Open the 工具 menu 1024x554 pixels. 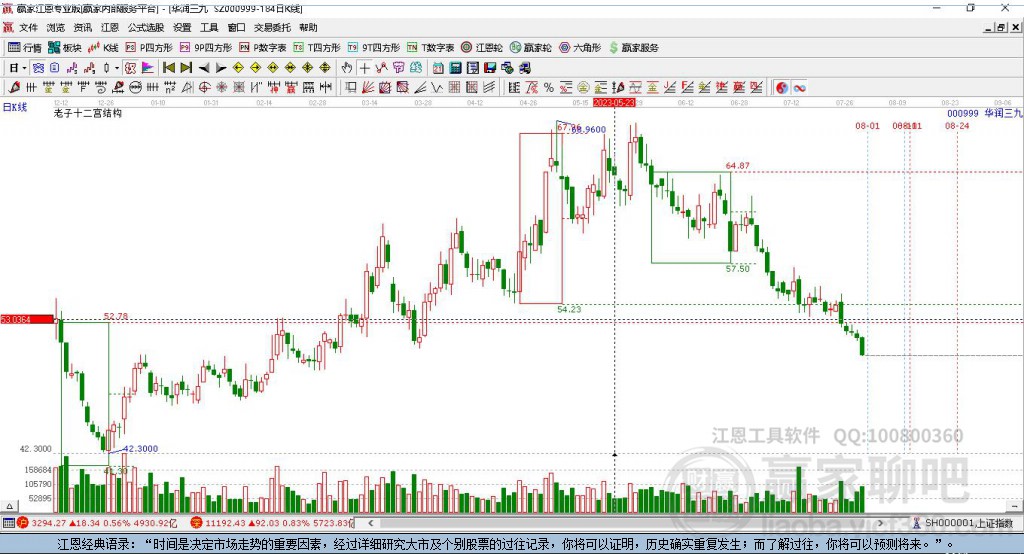point(209,27)
